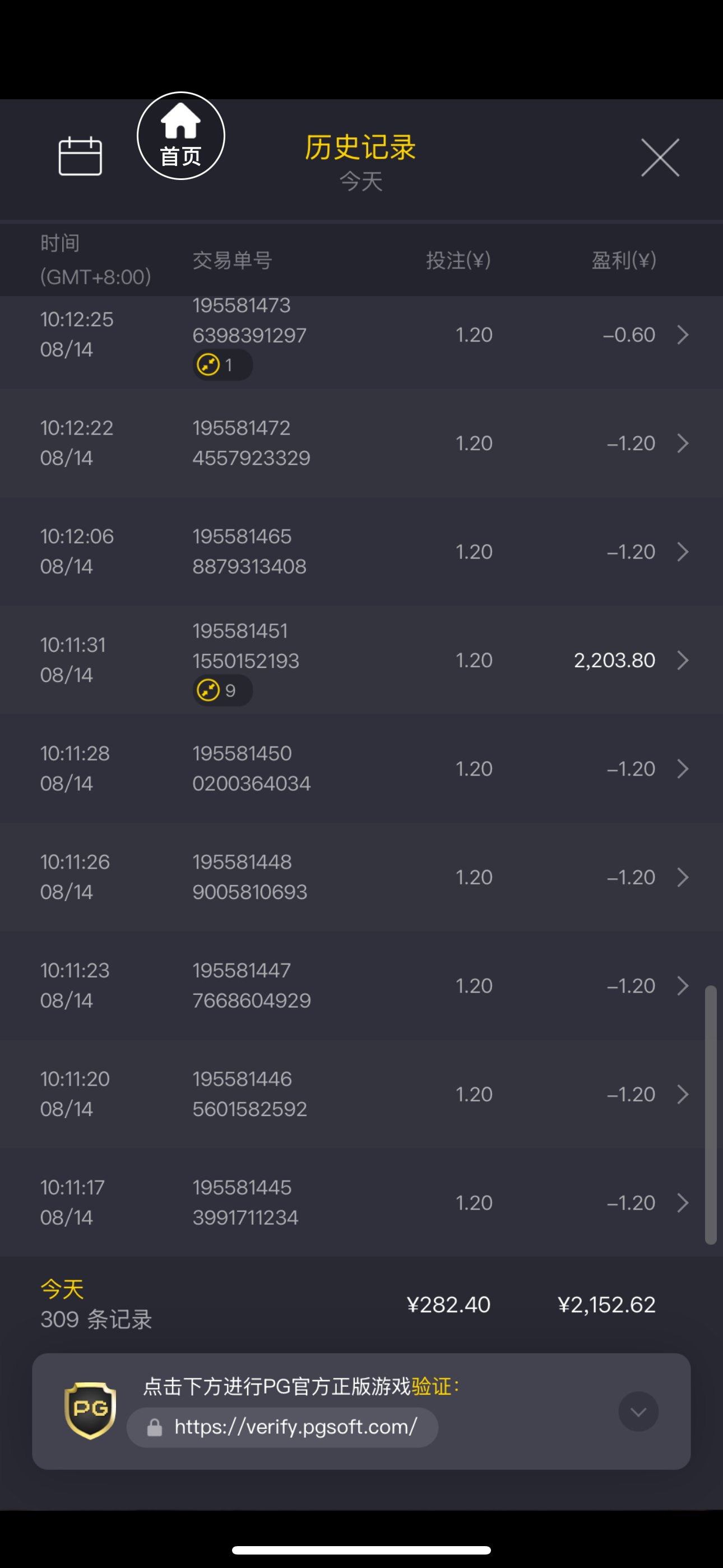Tap the lock icon beside verify URL
The width and height of the screenshot is (723, 1568).
[x=155, y=1427]
